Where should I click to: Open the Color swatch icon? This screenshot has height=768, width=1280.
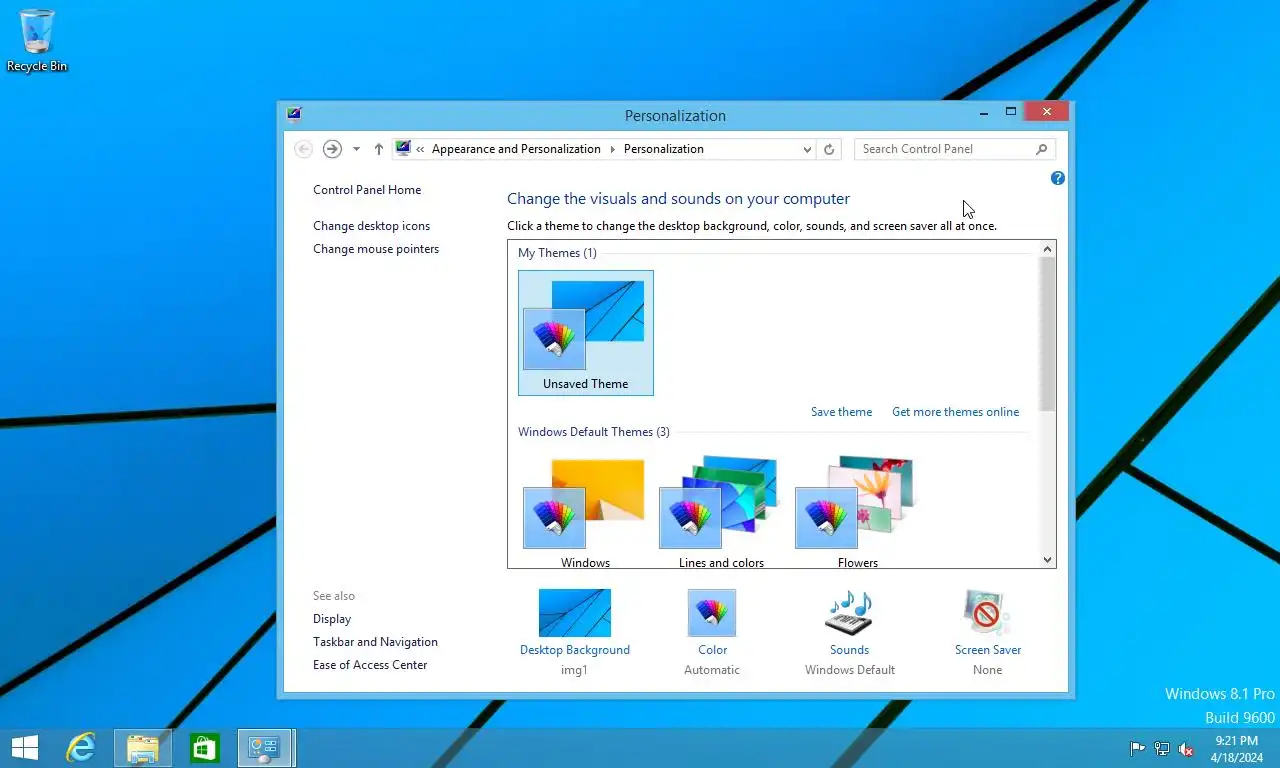point(712,612)
